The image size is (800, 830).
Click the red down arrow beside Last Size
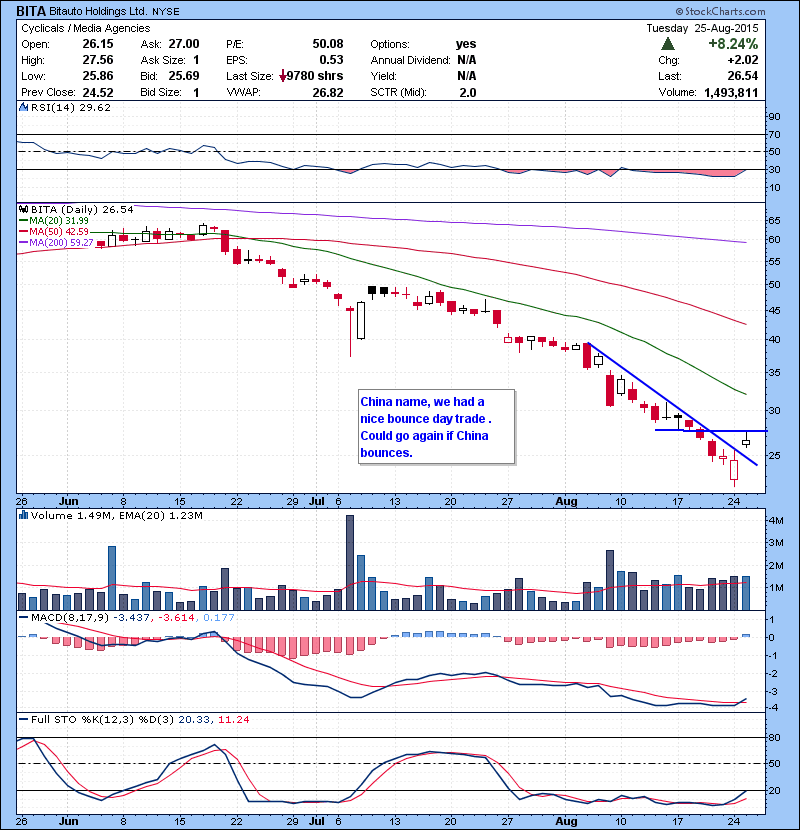pyautogui.click(x=283, y=76)
